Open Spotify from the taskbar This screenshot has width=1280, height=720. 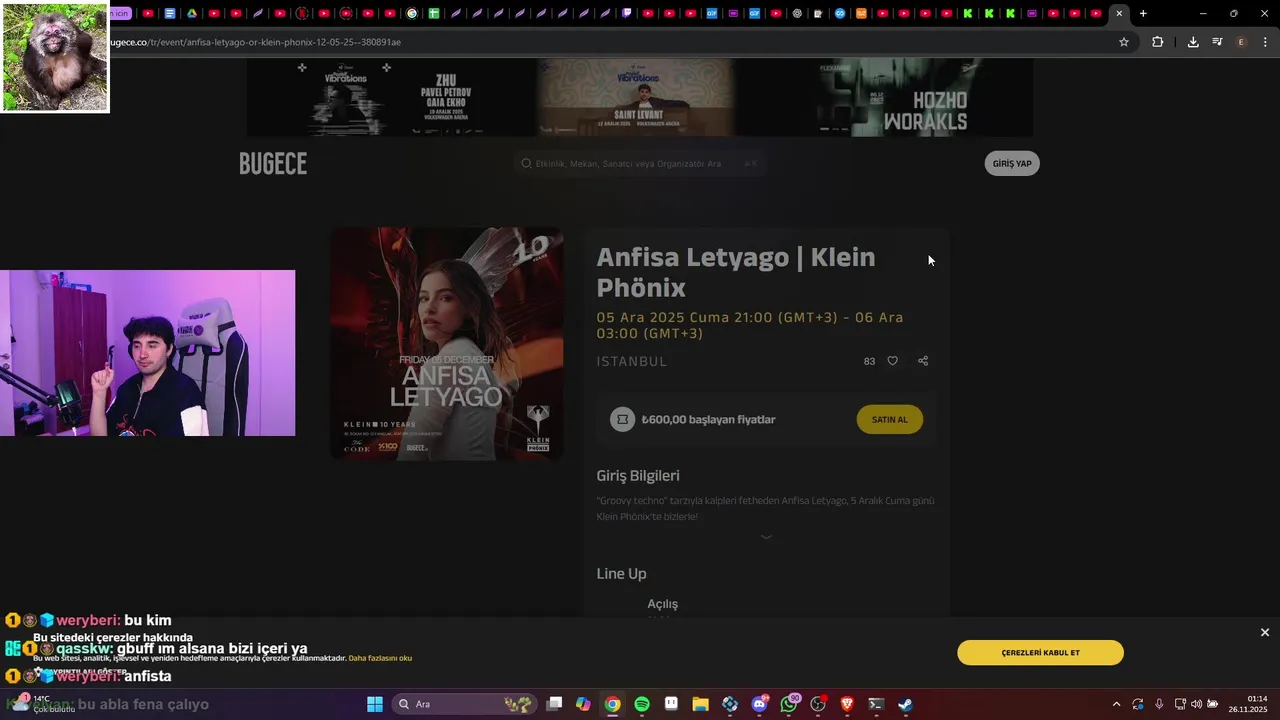point(642,704)
